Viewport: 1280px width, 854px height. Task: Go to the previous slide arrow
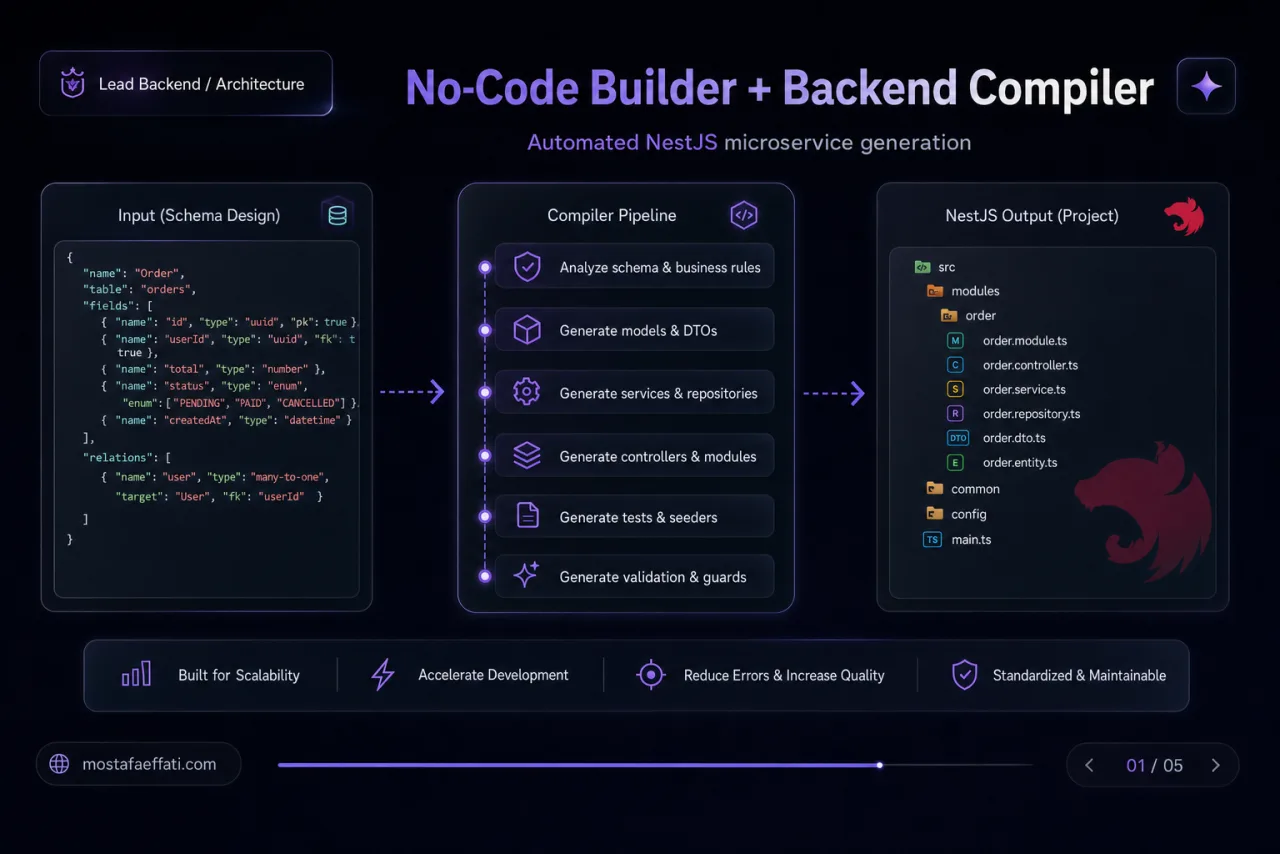(1089, 765)
